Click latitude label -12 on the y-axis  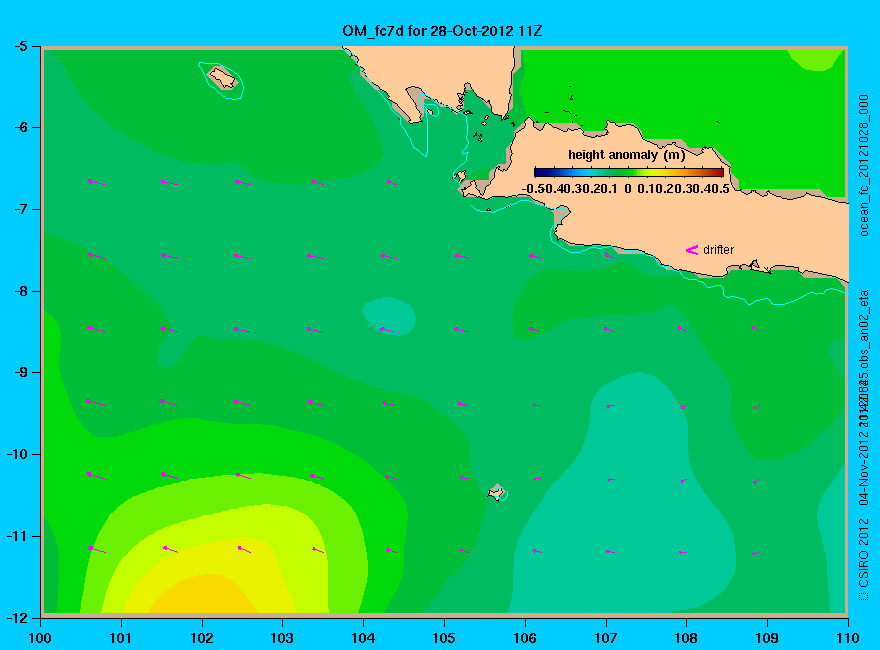pos(17,617)
